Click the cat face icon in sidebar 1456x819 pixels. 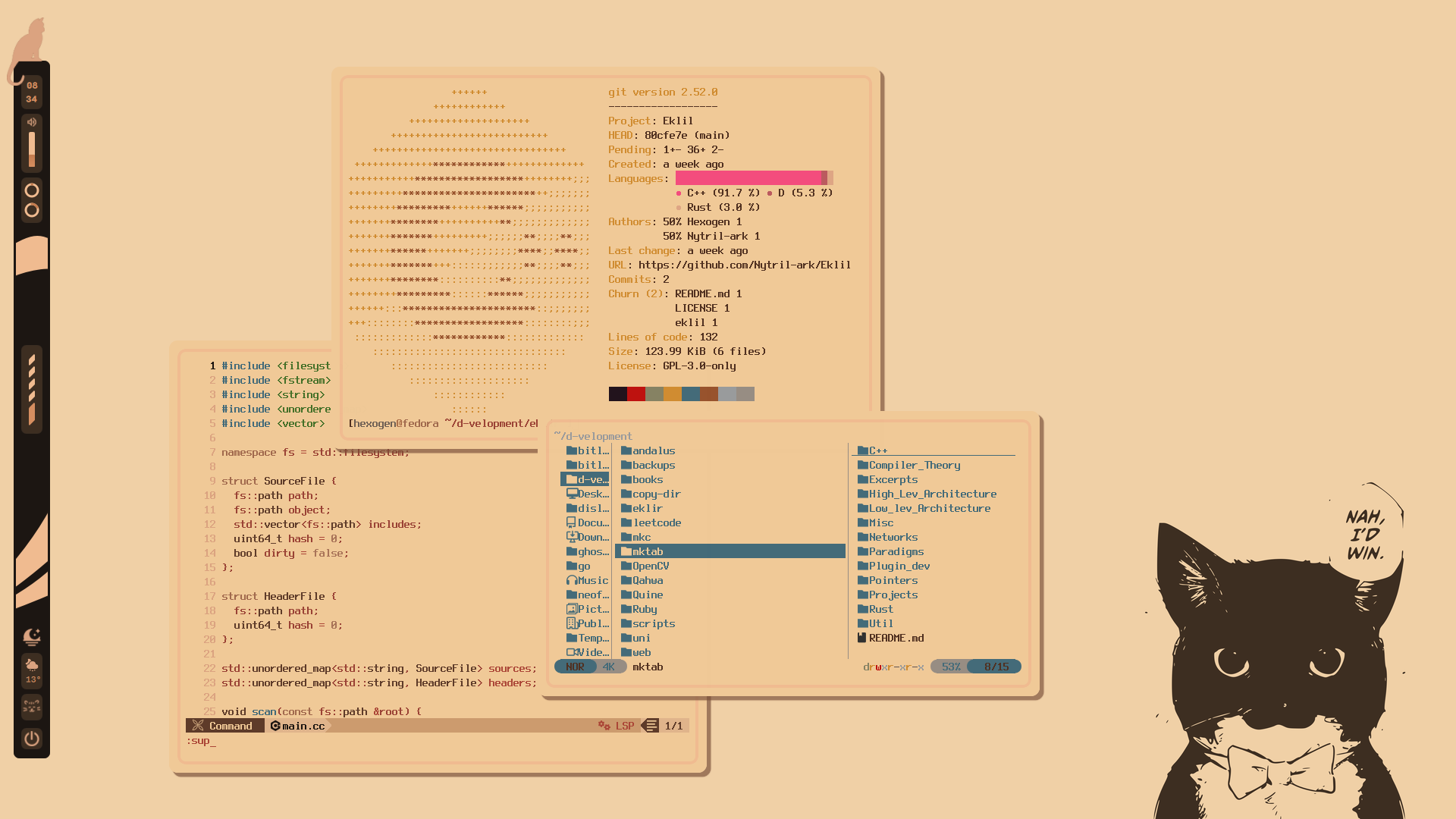coord(32,706)
